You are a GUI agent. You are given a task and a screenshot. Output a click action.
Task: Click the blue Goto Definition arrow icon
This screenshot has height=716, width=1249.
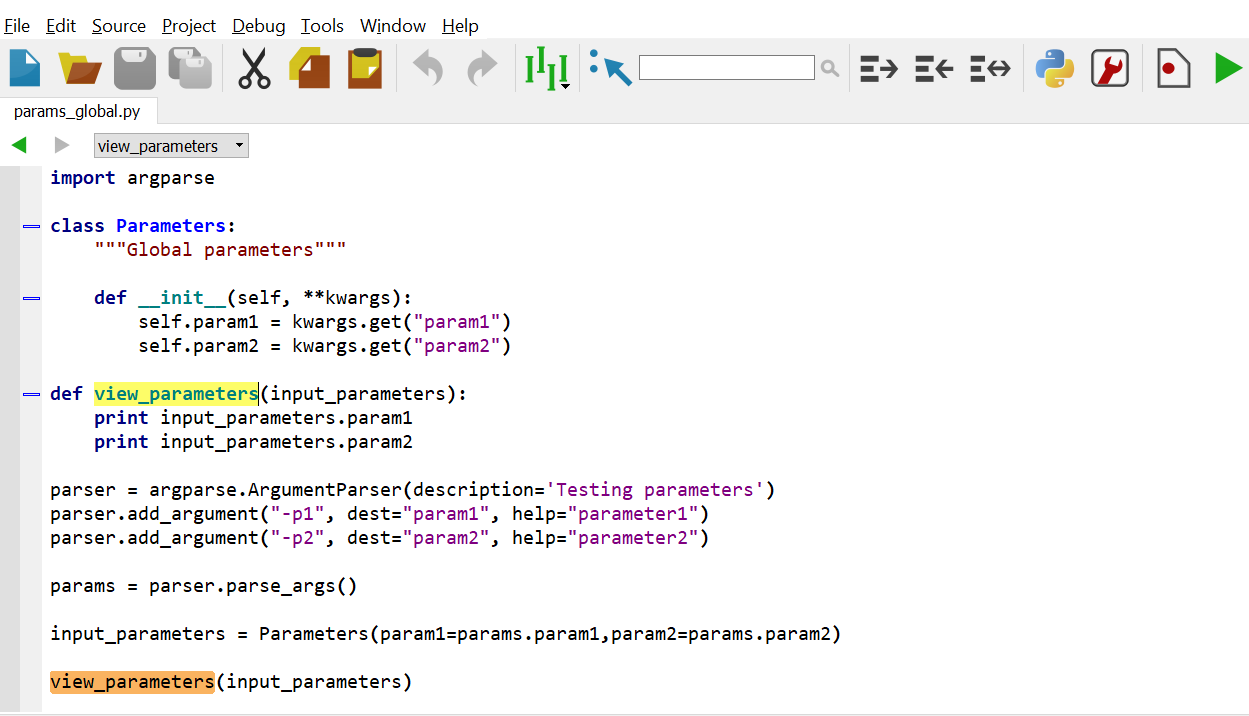coord(611,68)
